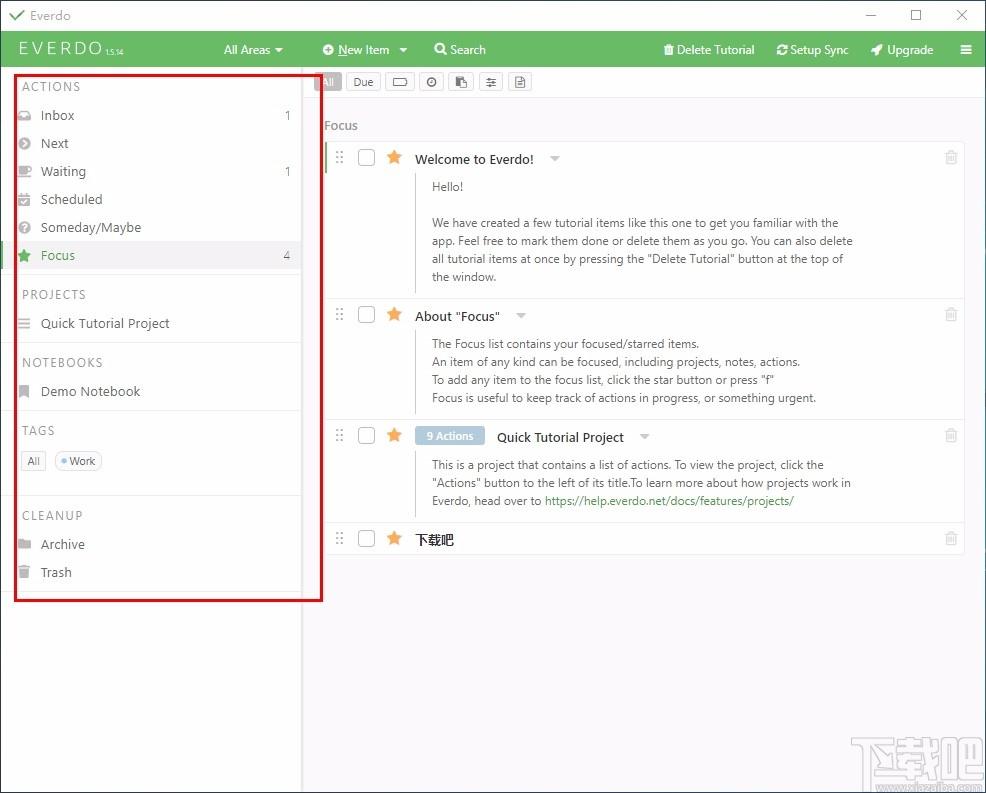Viewport: 986px width, 793px height.
Task: Mark About "Focus" item as done
Action: pyautogui.click(x=367, y=314)
